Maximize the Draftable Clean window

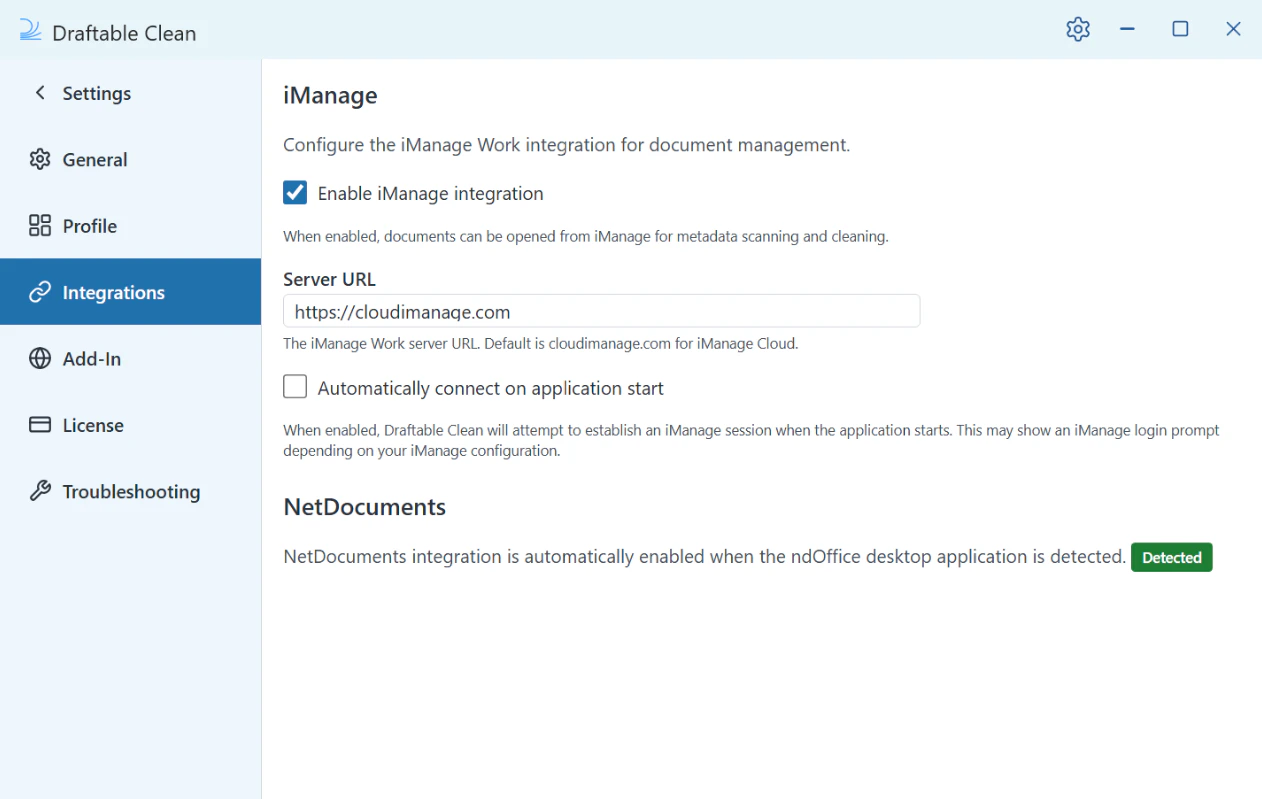1180,29
